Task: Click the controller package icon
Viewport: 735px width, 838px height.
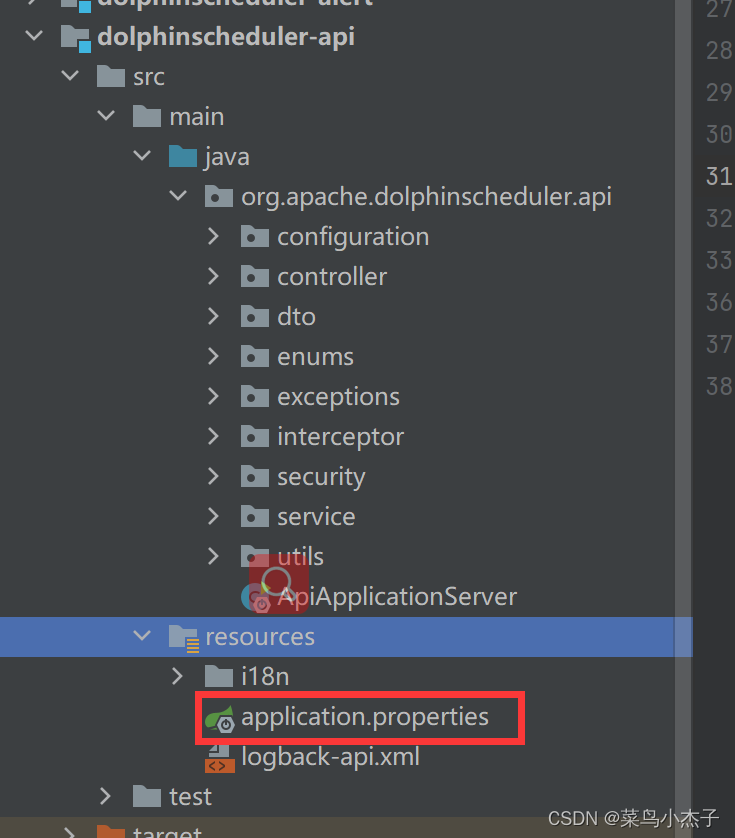Action: click(255, 276)
